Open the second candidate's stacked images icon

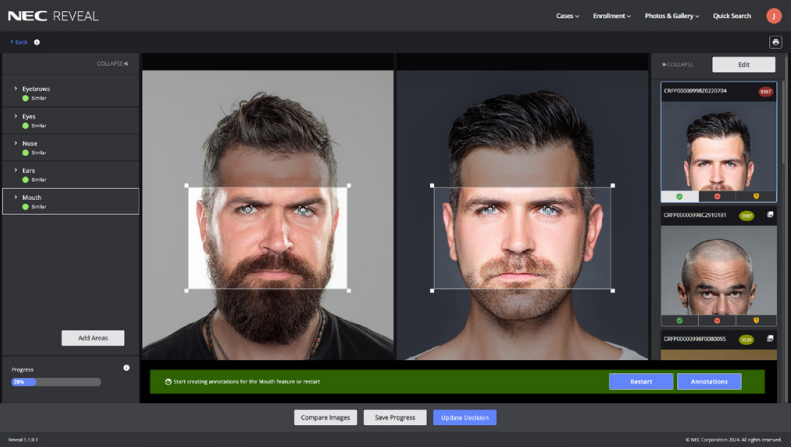[x=770, y=215]
